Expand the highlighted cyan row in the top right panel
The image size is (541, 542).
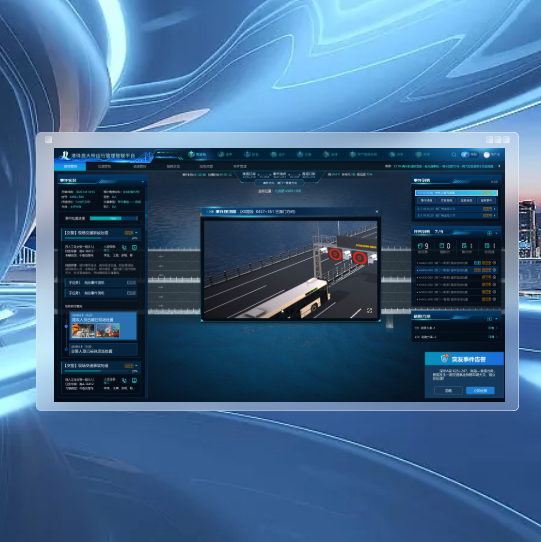(x=456, y=193)
